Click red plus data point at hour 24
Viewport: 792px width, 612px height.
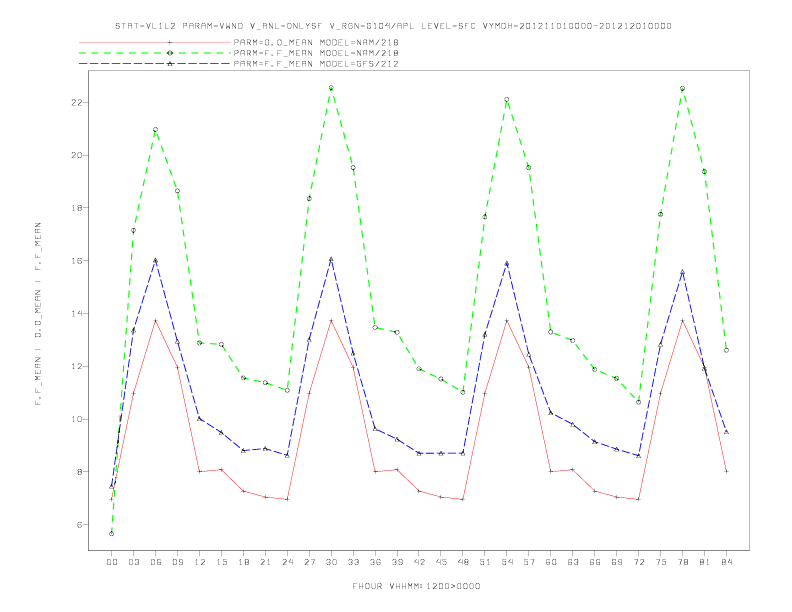pos(287,499)
